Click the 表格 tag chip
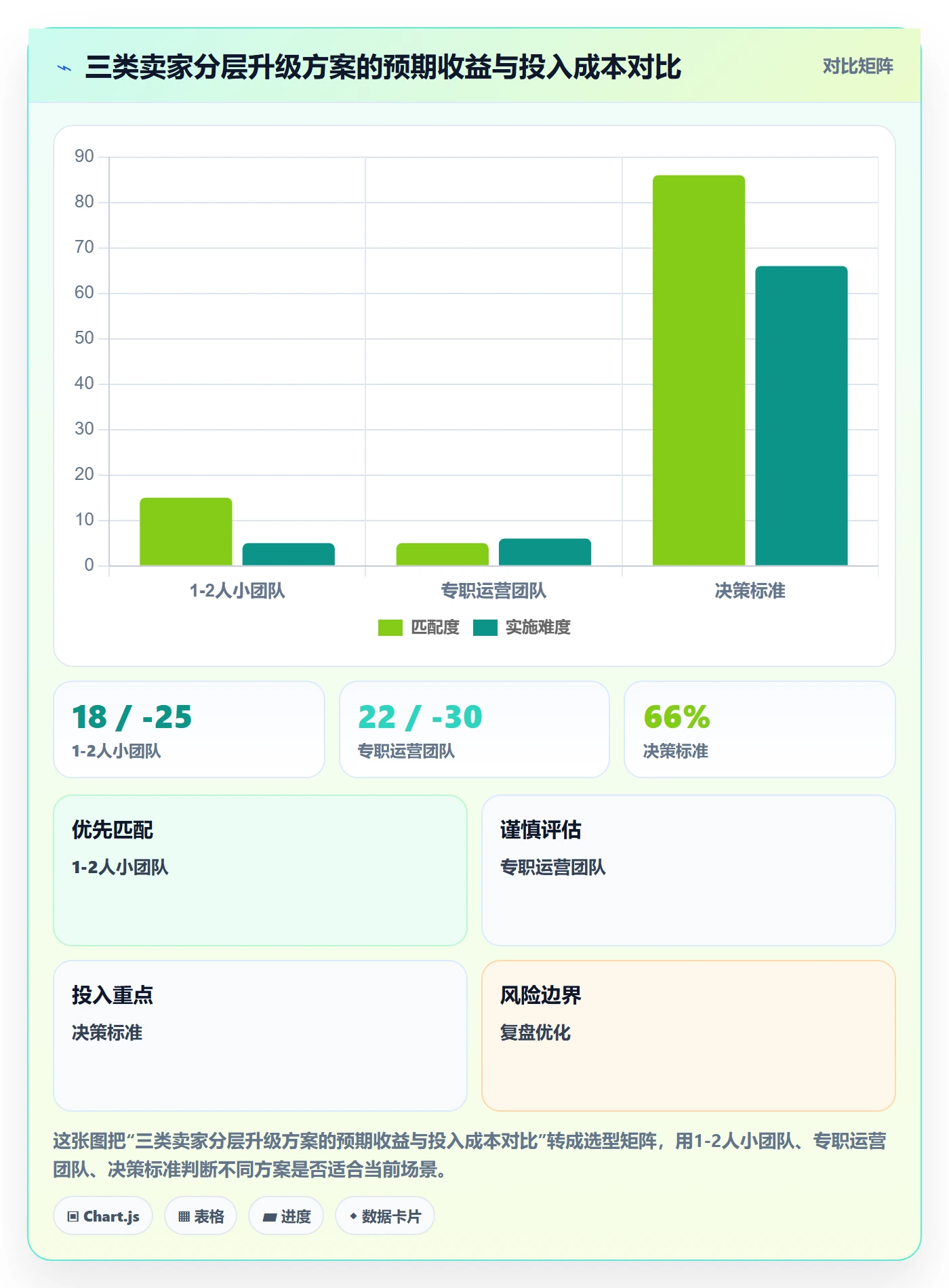Viewport: 949px width, 1288px height. (x=201, y=1216)
